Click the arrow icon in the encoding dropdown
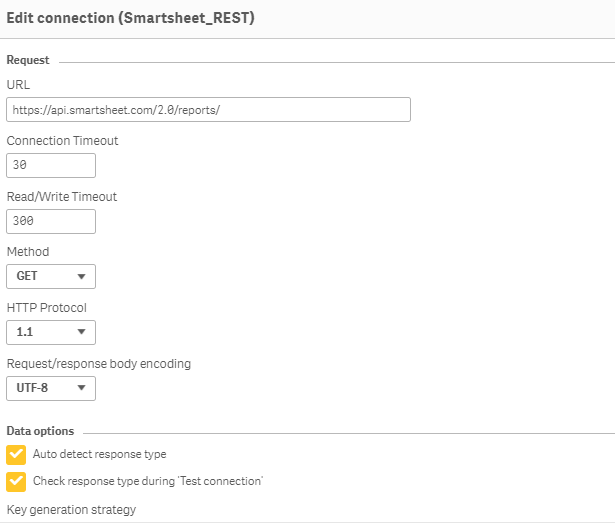This screenshot has height=524, width=615. [x=81, y=388]
